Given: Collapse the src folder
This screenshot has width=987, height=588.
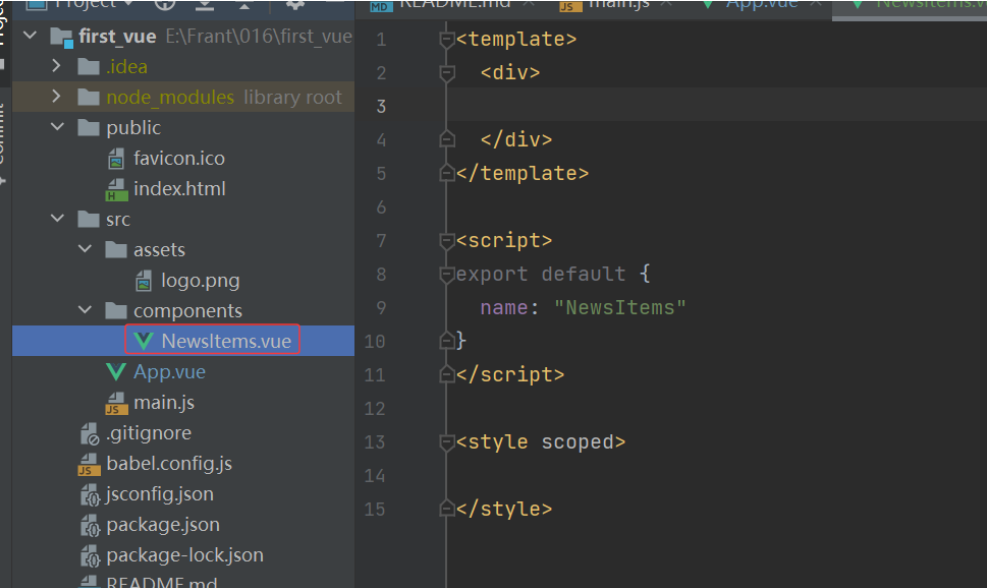Looking at the screenshot, I should [57, 218].
